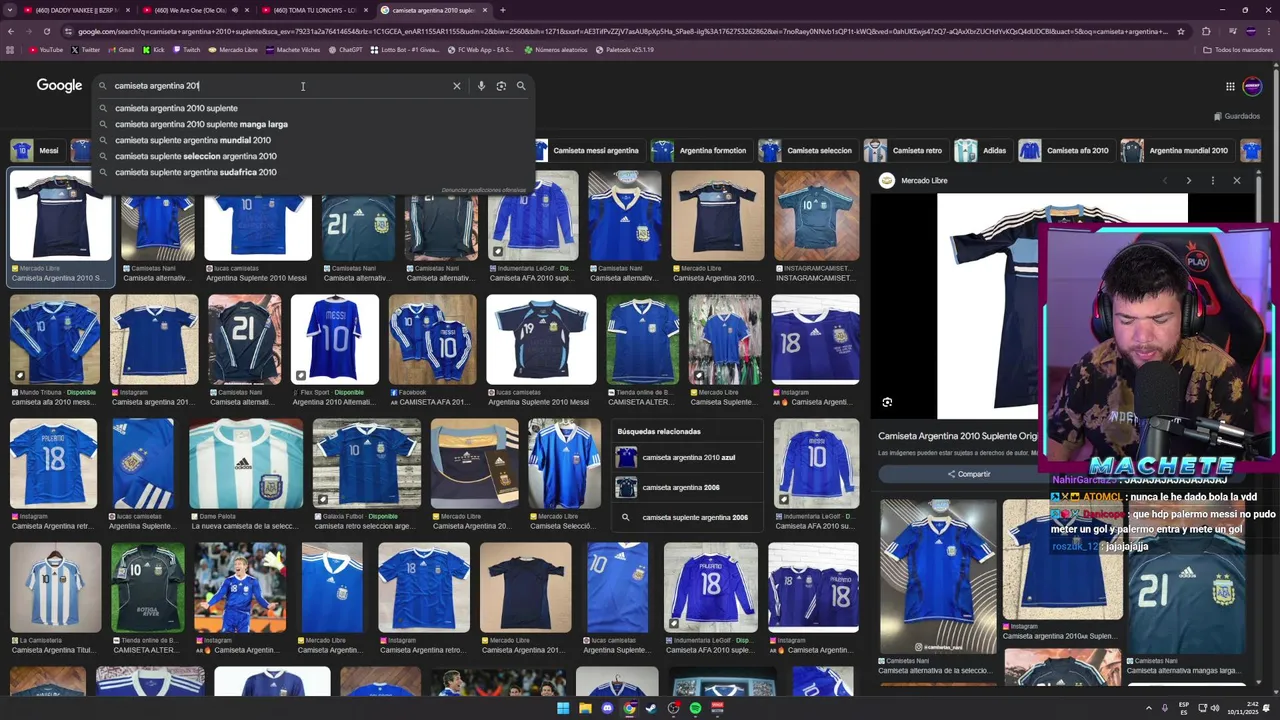The image size is (1280, 720).
Task: Show hidden system tray icons
Action: tap(1149, 708)
